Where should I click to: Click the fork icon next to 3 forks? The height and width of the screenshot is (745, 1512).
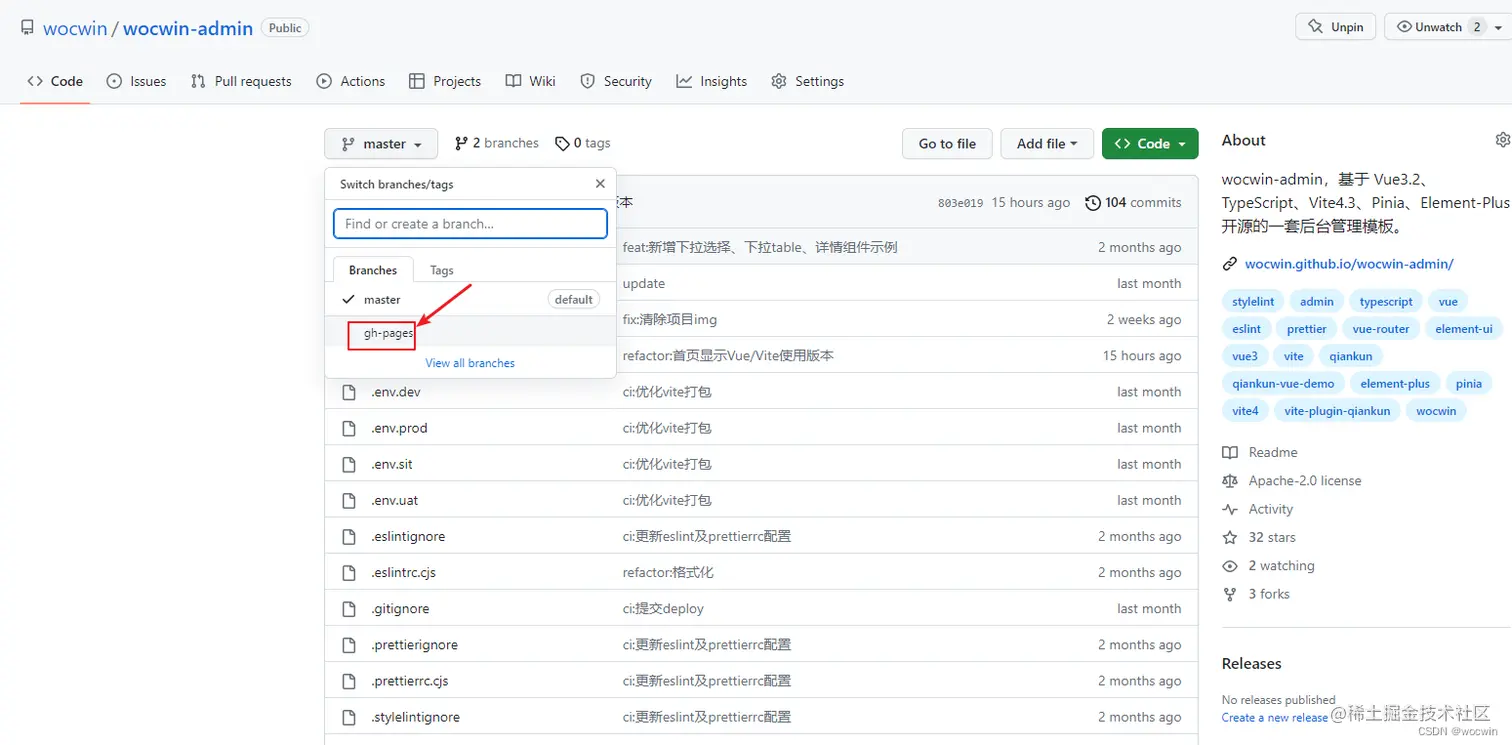[1230, 594]
